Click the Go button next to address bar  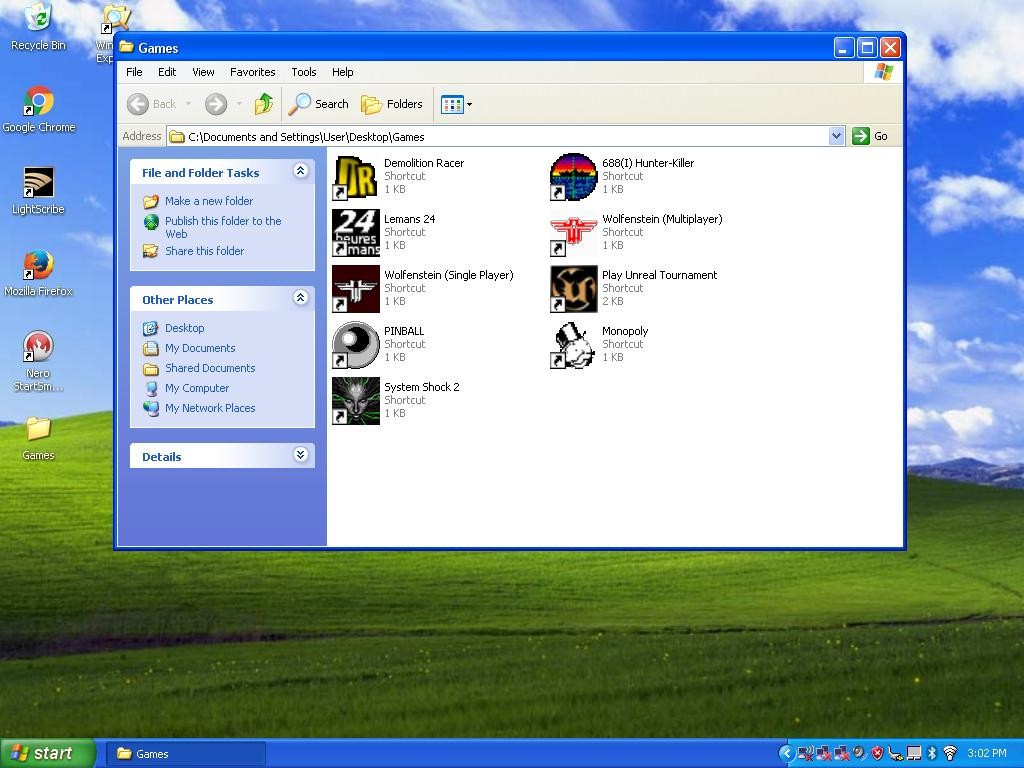871,136
